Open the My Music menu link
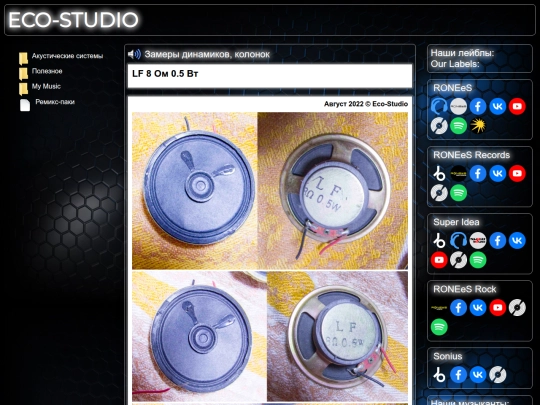The width and height of the screenshot is (540, 405). pos(46,86)
